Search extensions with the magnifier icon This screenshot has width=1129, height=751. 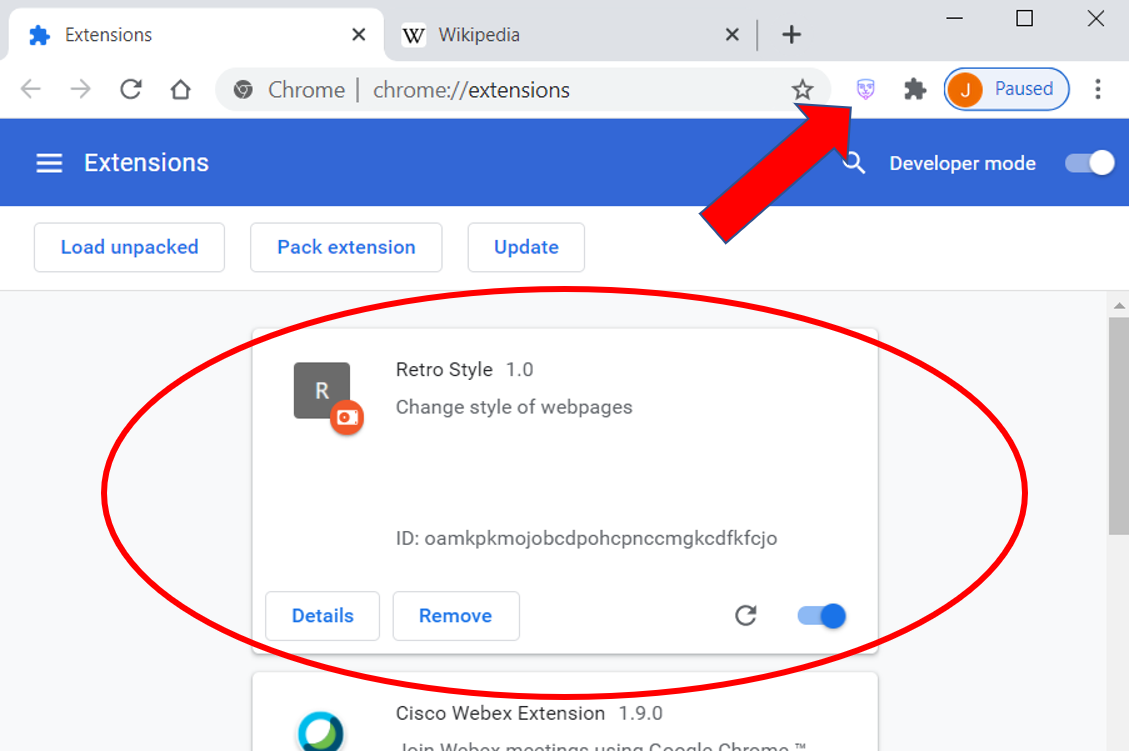854,163
